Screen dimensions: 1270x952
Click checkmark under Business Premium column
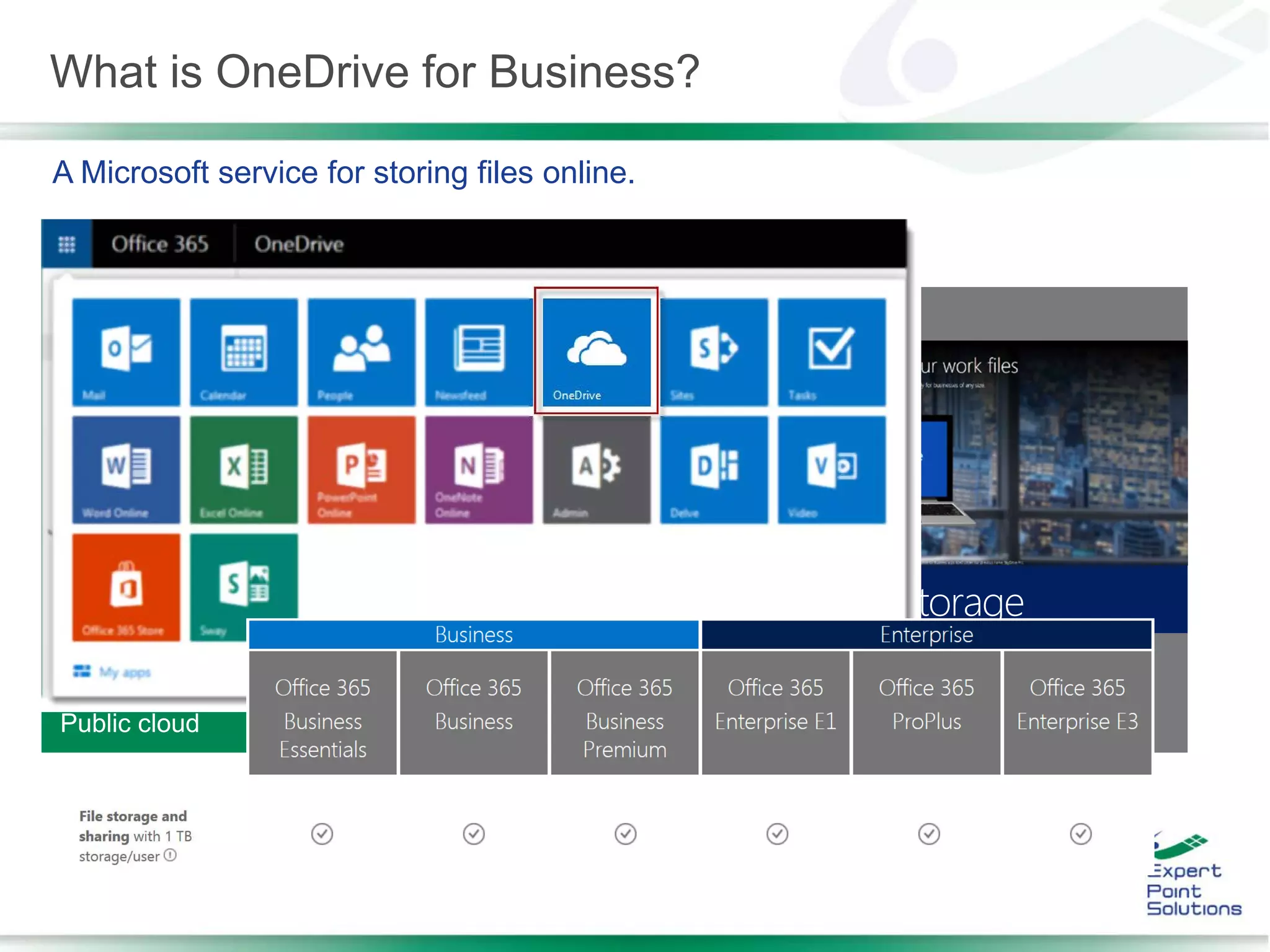coord(626,834)
